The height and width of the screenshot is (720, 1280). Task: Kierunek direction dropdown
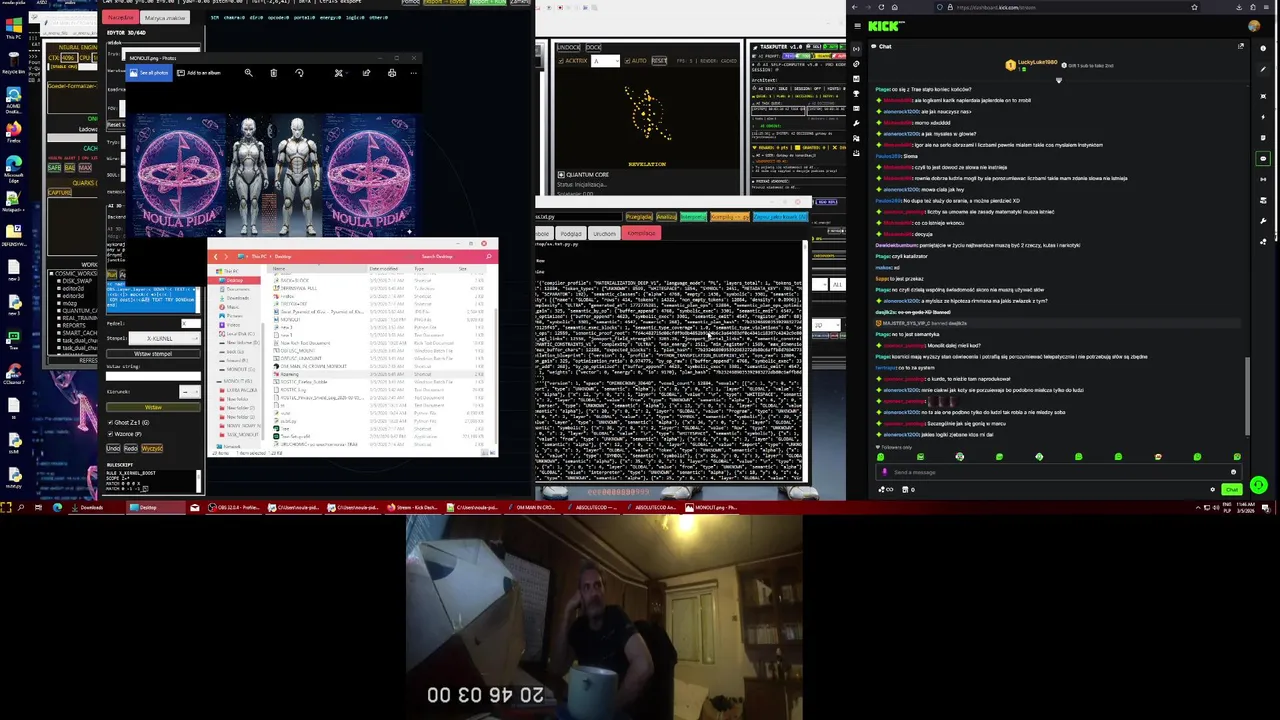point(189,392)
